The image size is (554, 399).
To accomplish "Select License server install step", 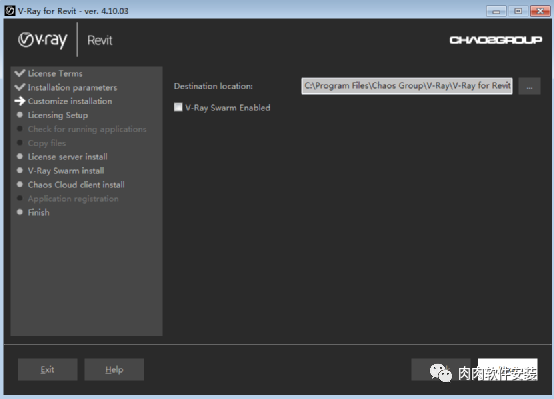I will click(67, 157).
